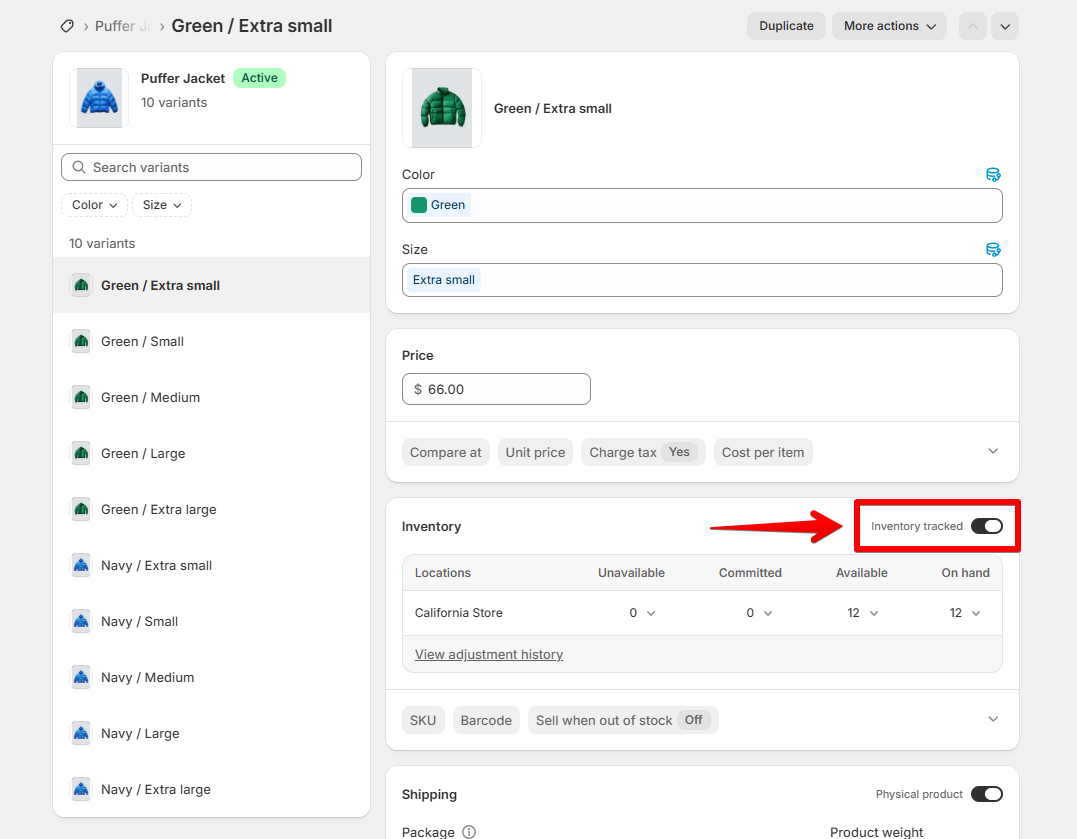This screenshot has height=839, width=1077.
Task: Select the Navy / Extra small variant
Action: pyautogui.click(x=212, y=566)
